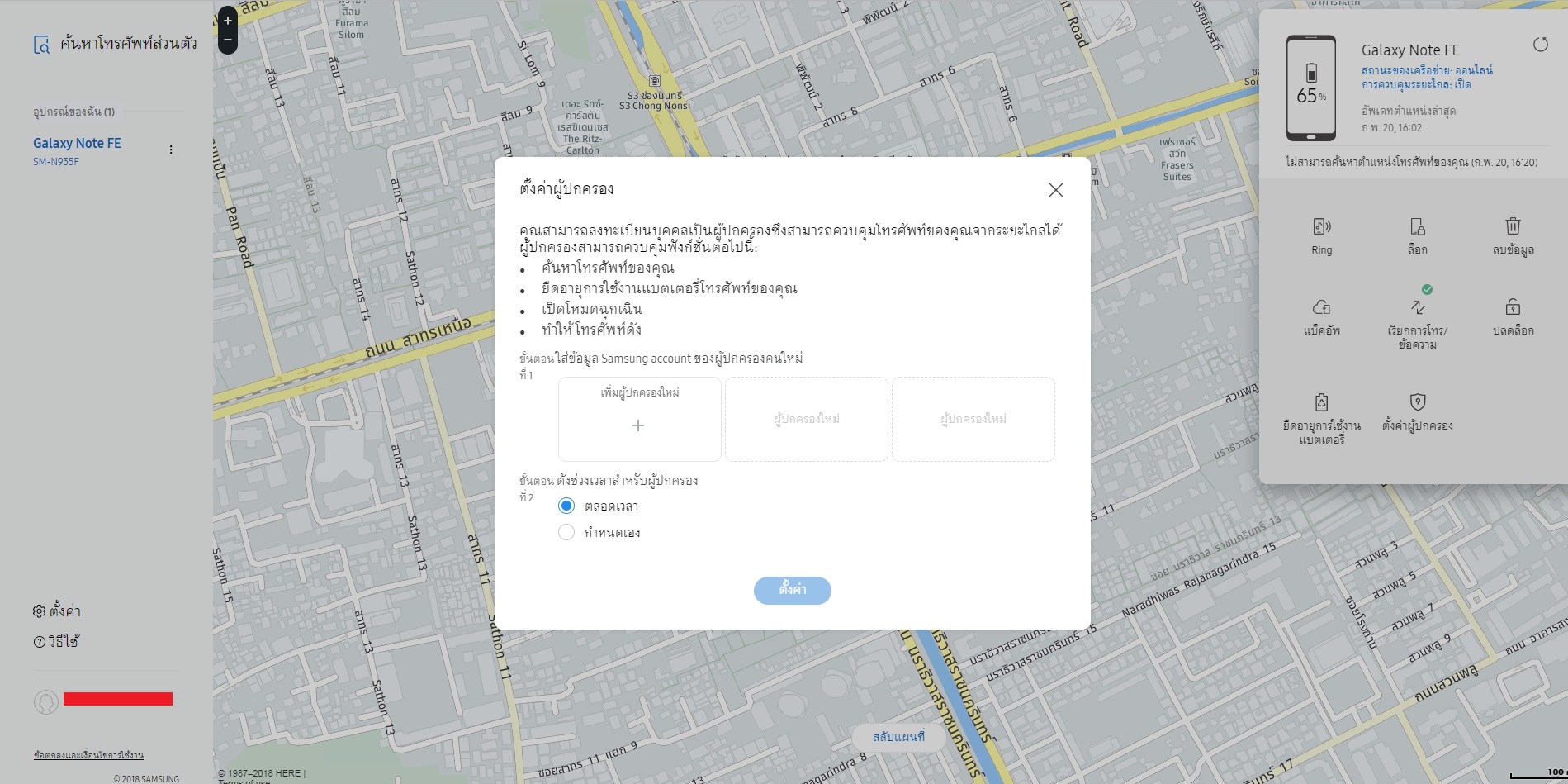Click สลับแผนที่ switch map button
The height and width of the screenshot is (784, 1568).
click(x=898, y=737)
